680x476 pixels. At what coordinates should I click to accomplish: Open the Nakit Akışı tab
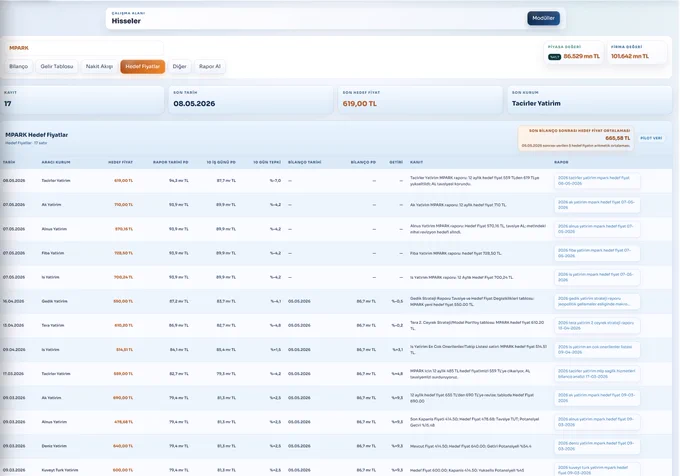pyautogui.click(x=99, y=66)
